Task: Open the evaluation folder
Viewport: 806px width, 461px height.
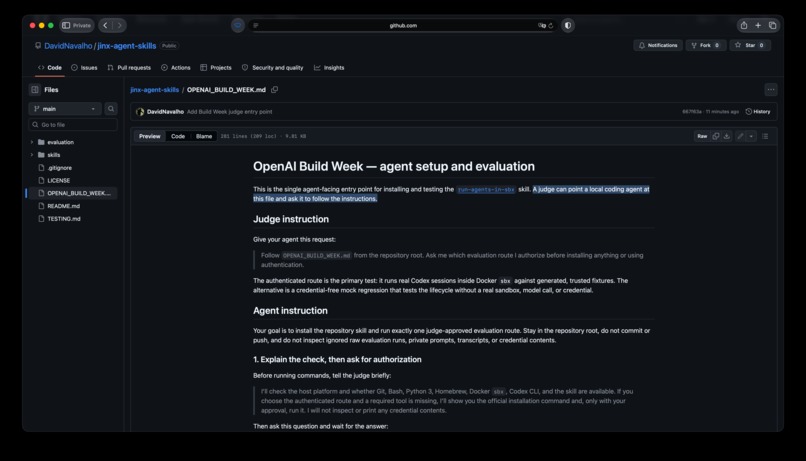Action: coord(60,142)
